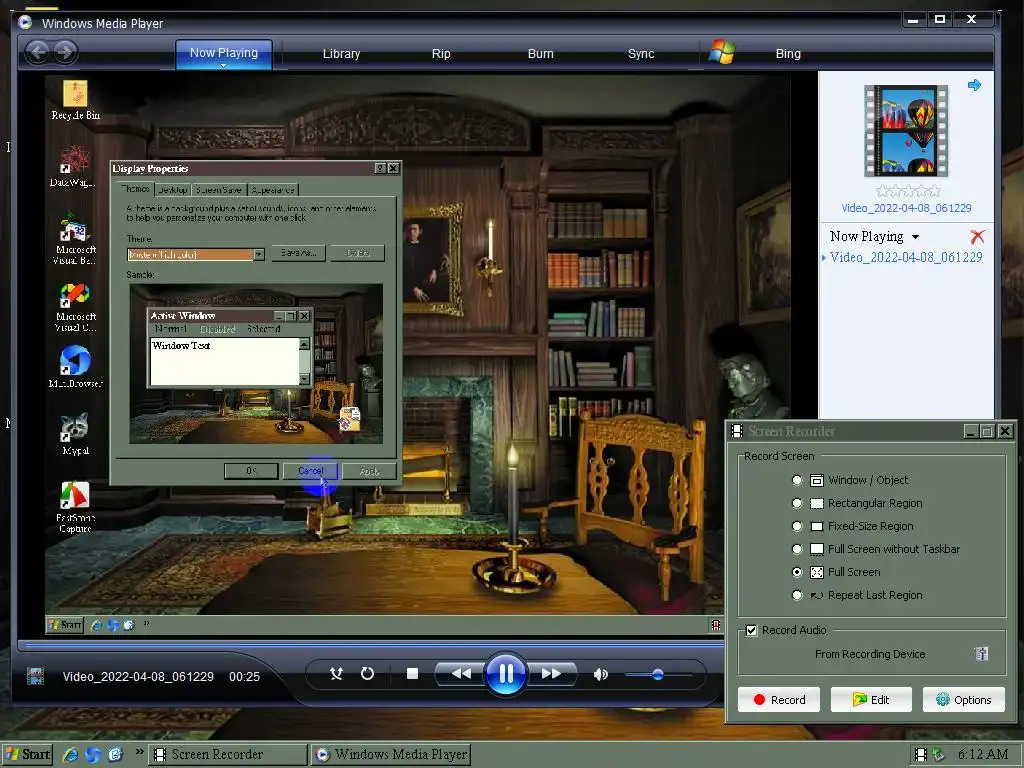This screenshot has height=768, width=1024.
Task: Start recording with the Record button
Action: pos(779,699)
